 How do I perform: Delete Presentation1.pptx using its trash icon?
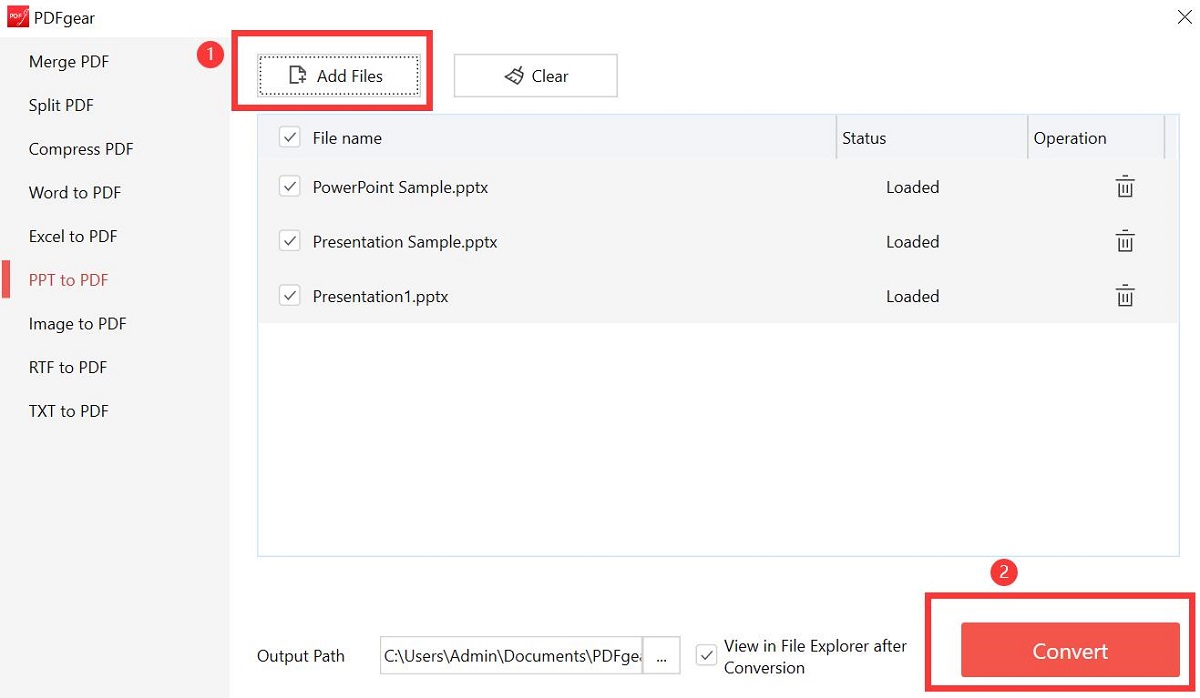coord(1125,296)
